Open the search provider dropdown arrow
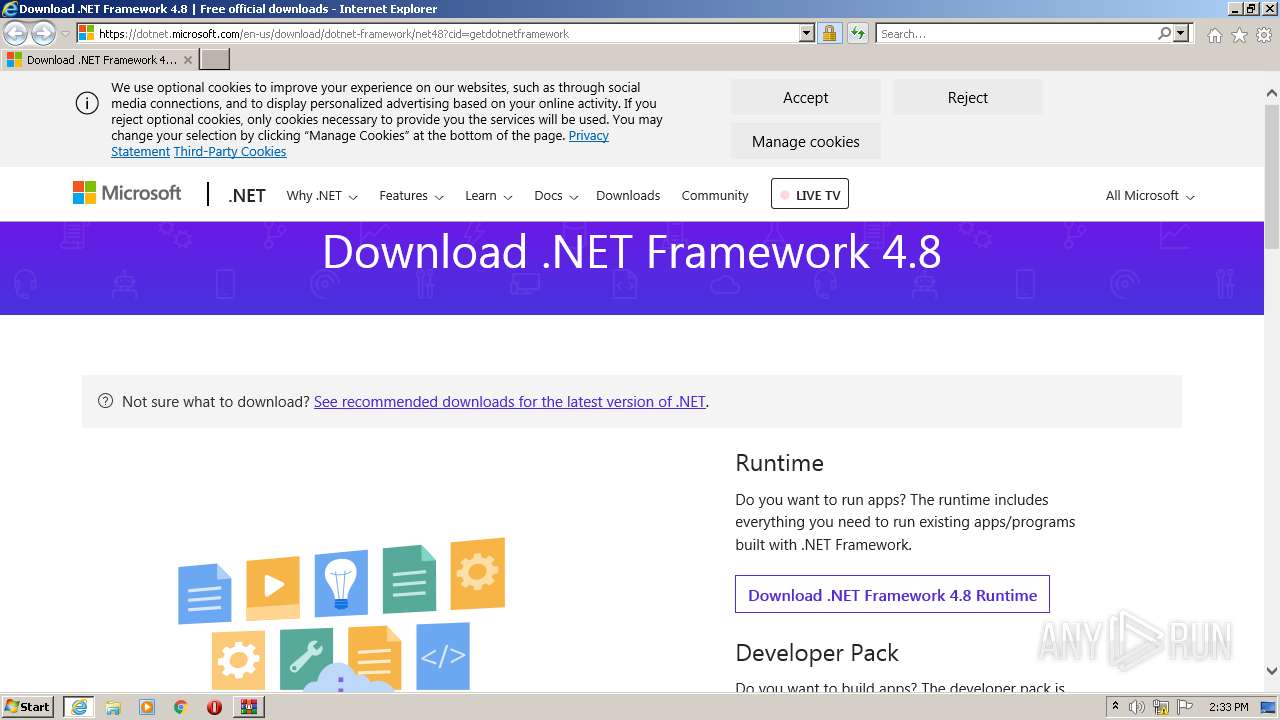This screenshot has width=1280, height=720. point(1181,33)
